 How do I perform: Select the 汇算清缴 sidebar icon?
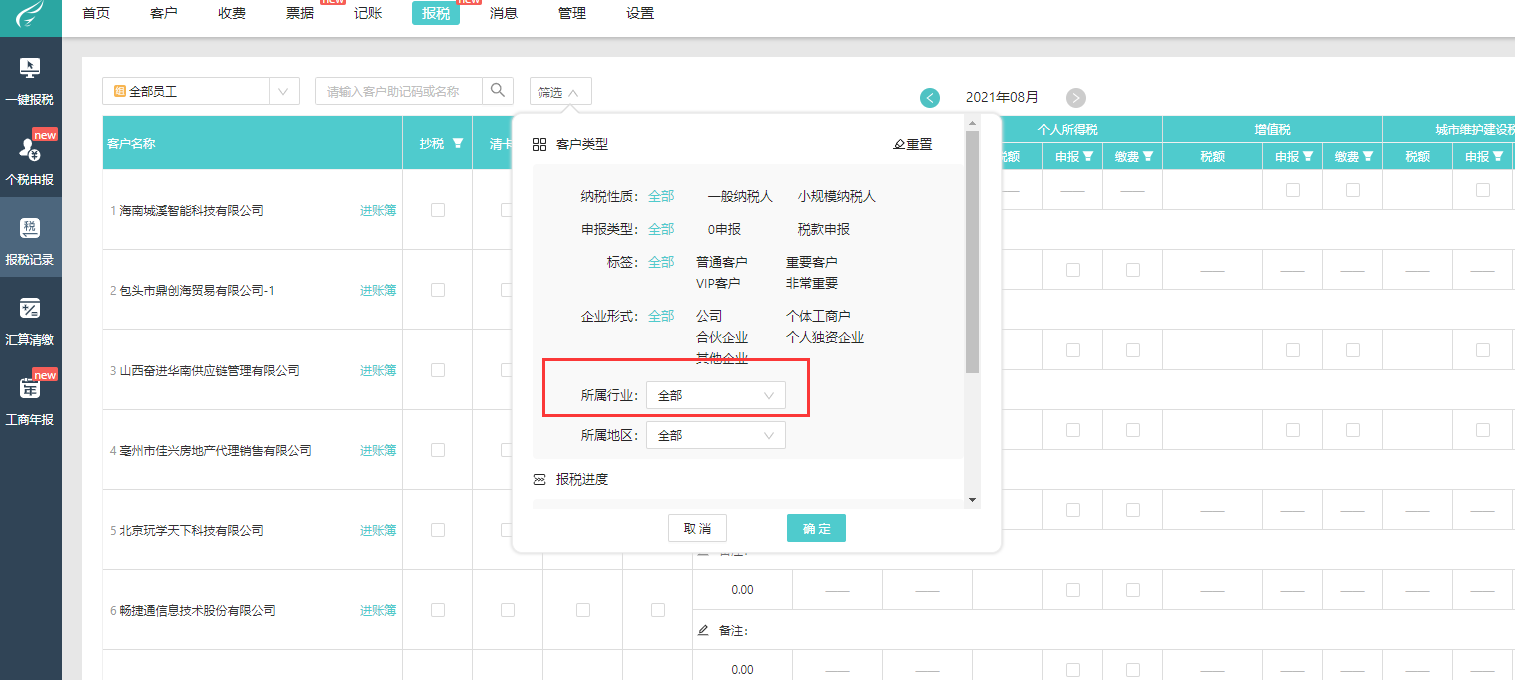coord(30,309)
